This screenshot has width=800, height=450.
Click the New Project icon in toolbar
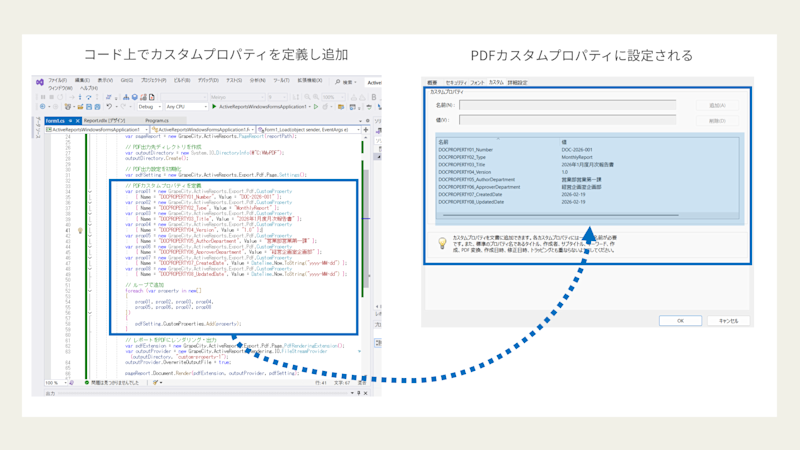point(67,107)
